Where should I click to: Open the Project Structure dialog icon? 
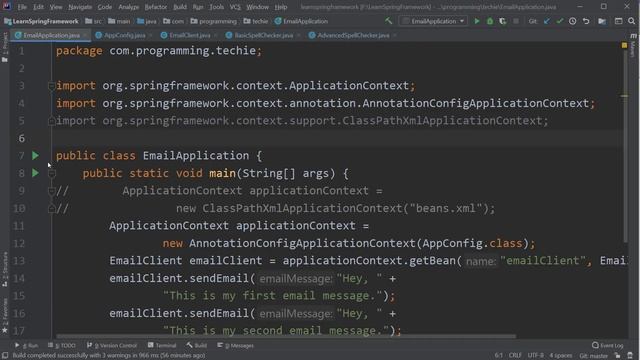pos(602,21)
